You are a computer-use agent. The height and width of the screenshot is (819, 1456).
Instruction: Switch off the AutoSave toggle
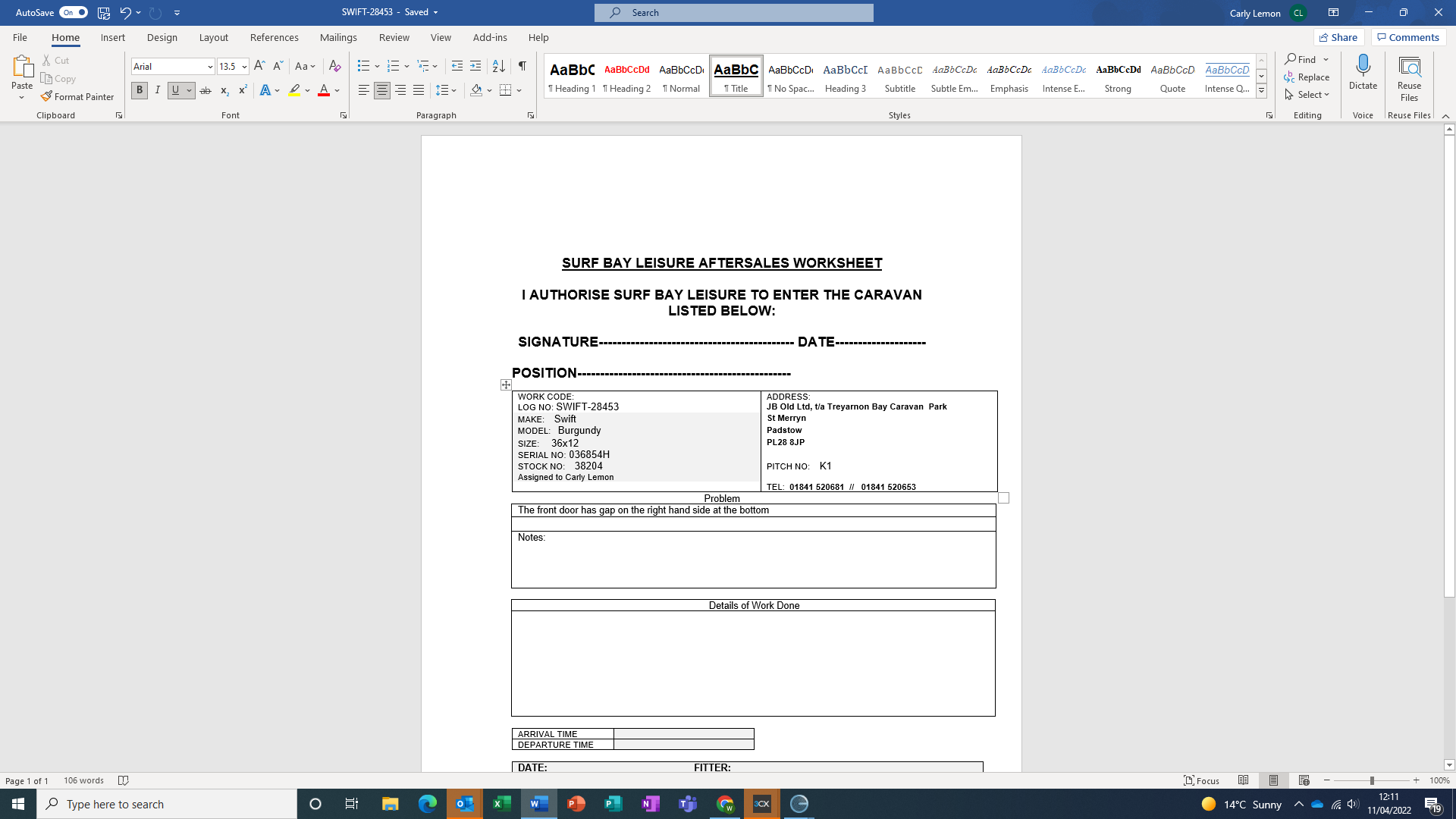(74, 12)
